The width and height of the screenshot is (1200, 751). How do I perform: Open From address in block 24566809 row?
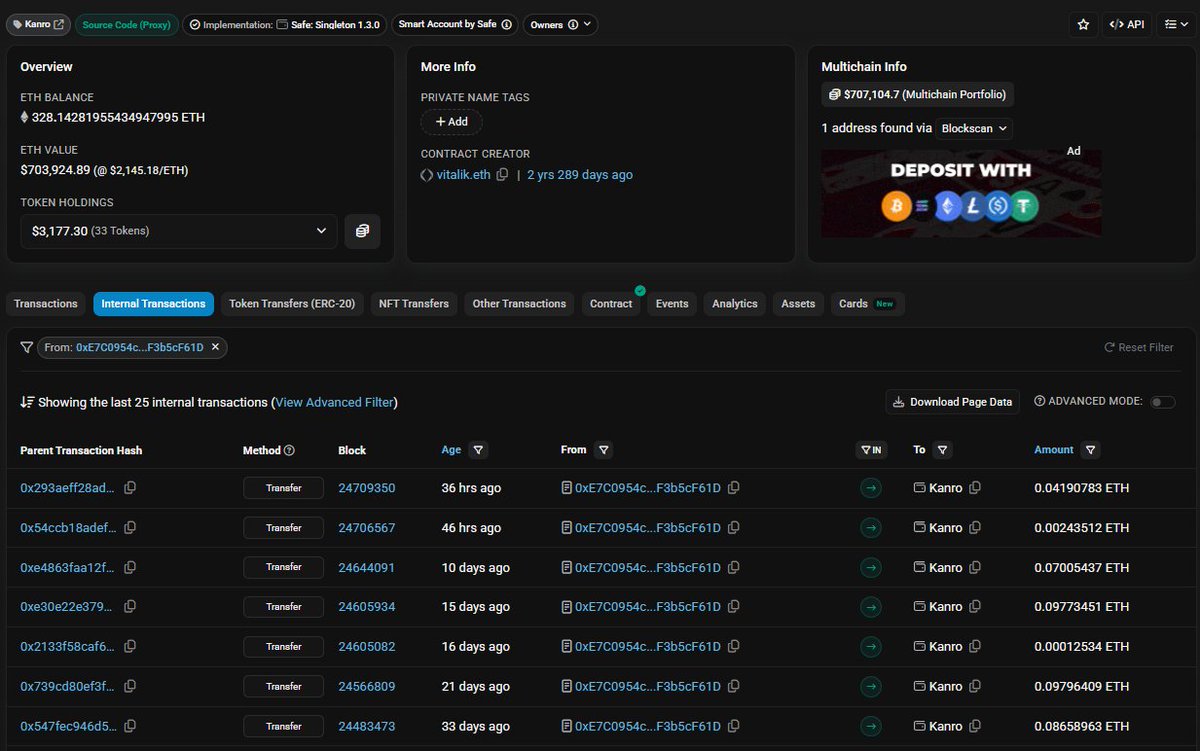coord(648,687)
